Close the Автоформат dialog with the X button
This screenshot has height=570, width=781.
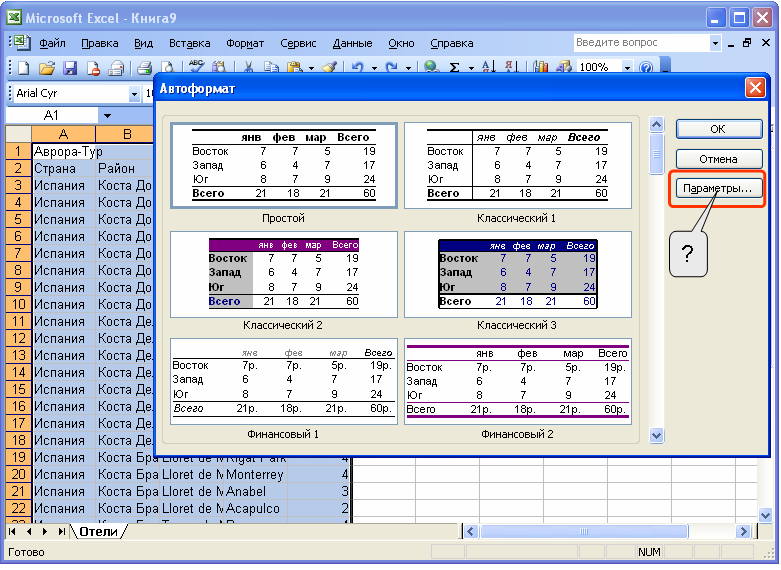click(x=755, y=88)
